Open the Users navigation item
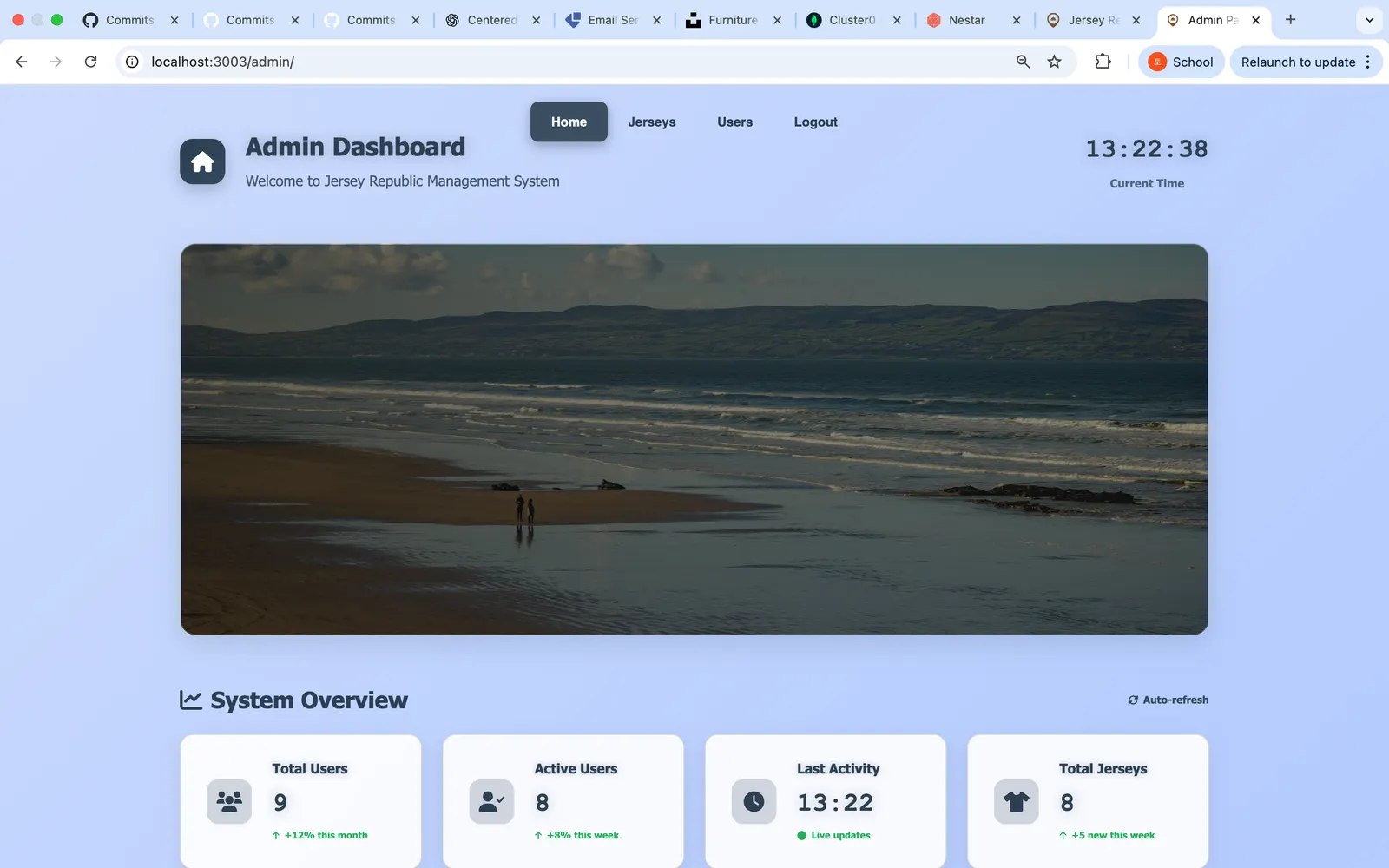Viewport: 1389px width, 868px height. pos(734,122)
